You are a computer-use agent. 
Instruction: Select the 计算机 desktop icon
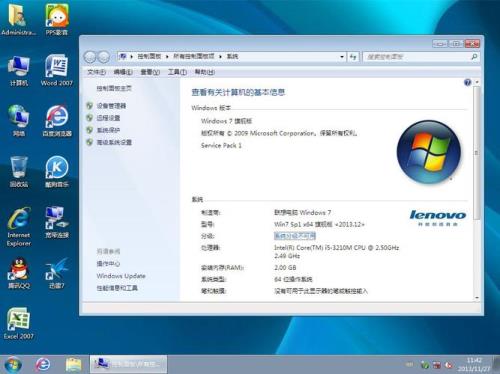[19, 71]
